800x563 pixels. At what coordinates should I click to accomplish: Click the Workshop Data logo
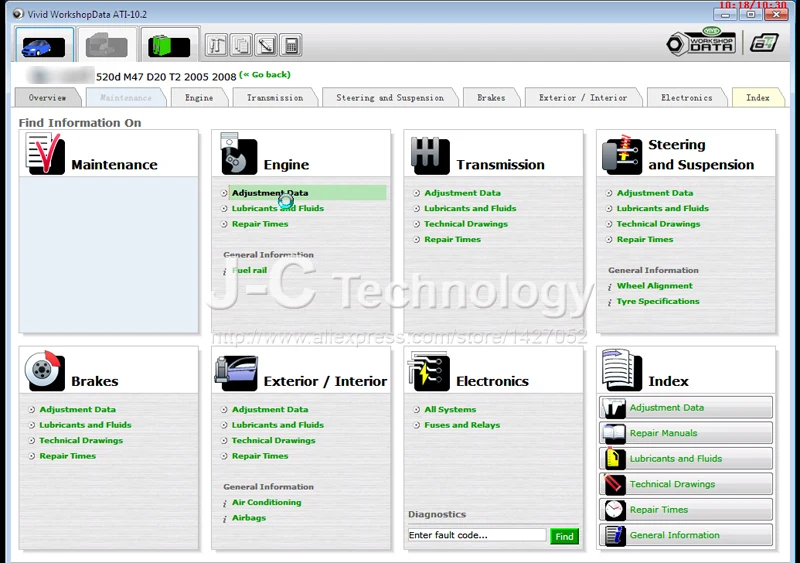[x=702, y=42]
